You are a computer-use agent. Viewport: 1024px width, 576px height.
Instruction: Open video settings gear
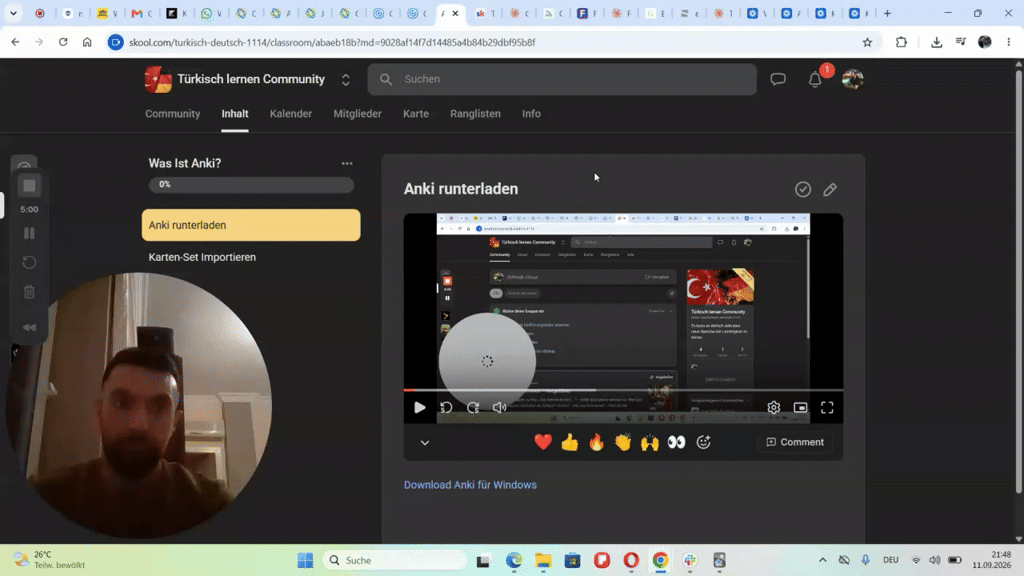coord(773,408)
